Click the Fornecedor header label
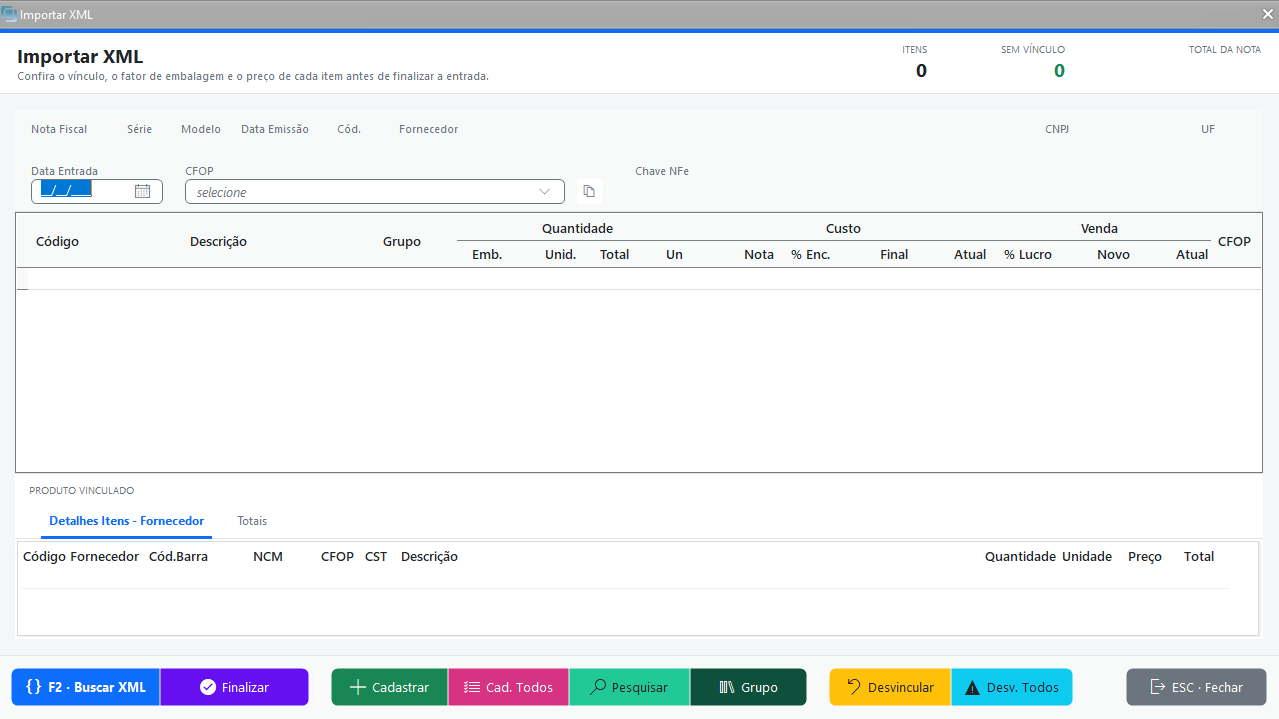This screenshot has height=719, width=1279. click(428, 129)
